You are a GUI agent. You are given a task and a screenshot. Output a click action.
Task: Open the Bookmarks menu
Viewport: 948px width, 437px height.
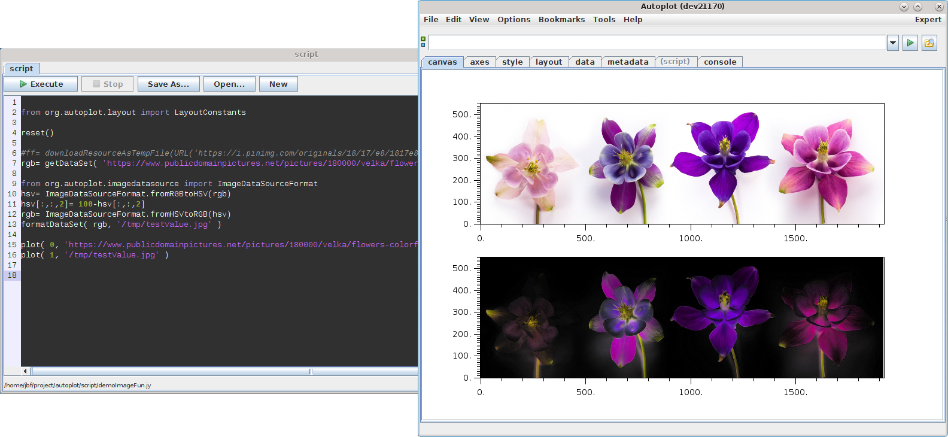[x=562, y=19]
